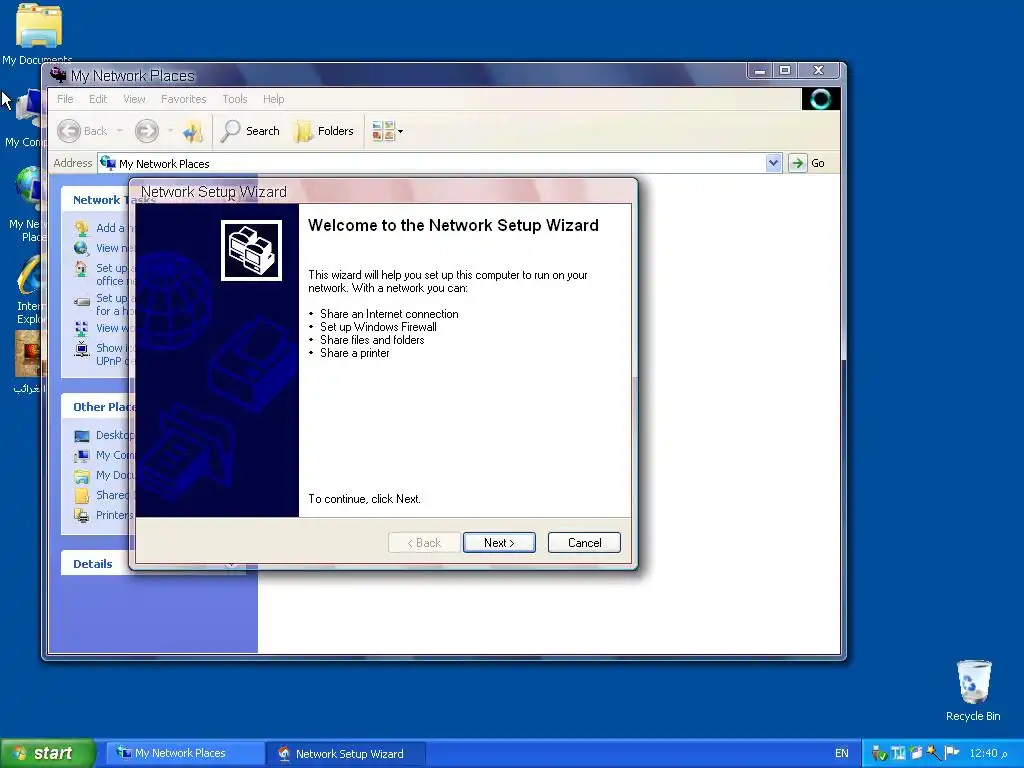Click Next in the Network Setup Wizard
The height and width of the screenshot is (768, 1024).
coord(499,543)
